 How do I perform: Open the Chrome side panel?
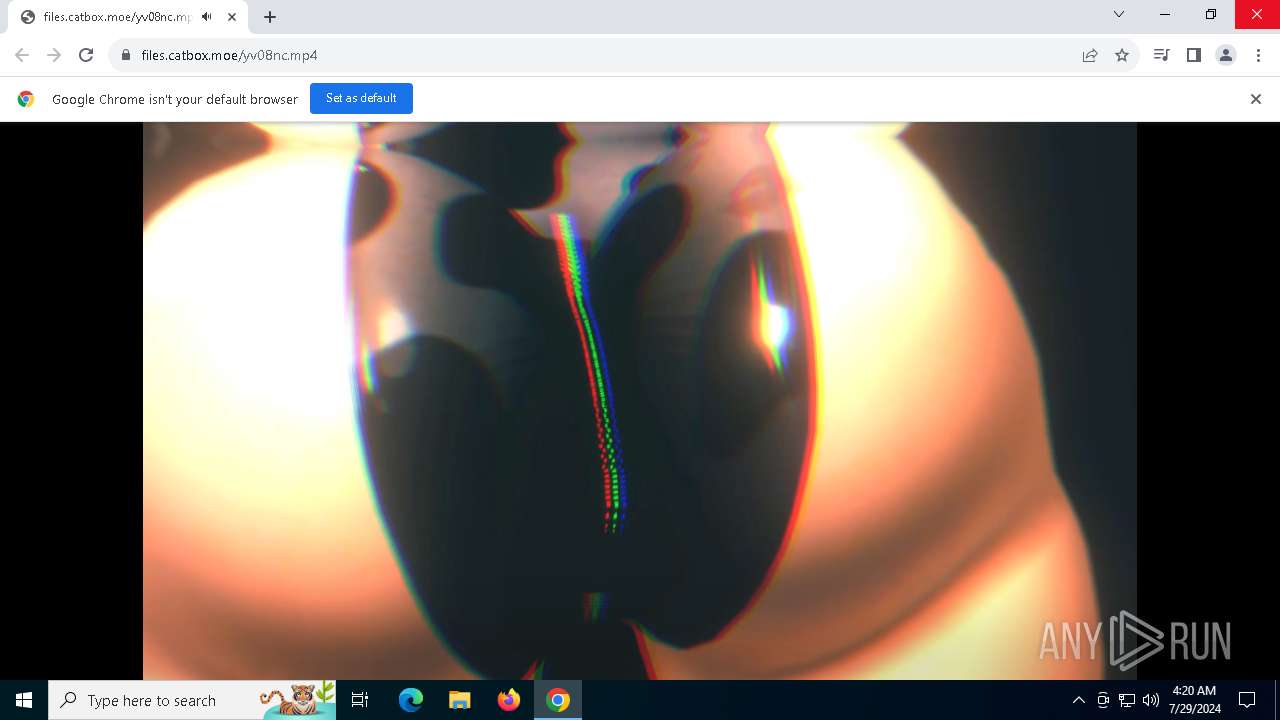(1193, 55)
